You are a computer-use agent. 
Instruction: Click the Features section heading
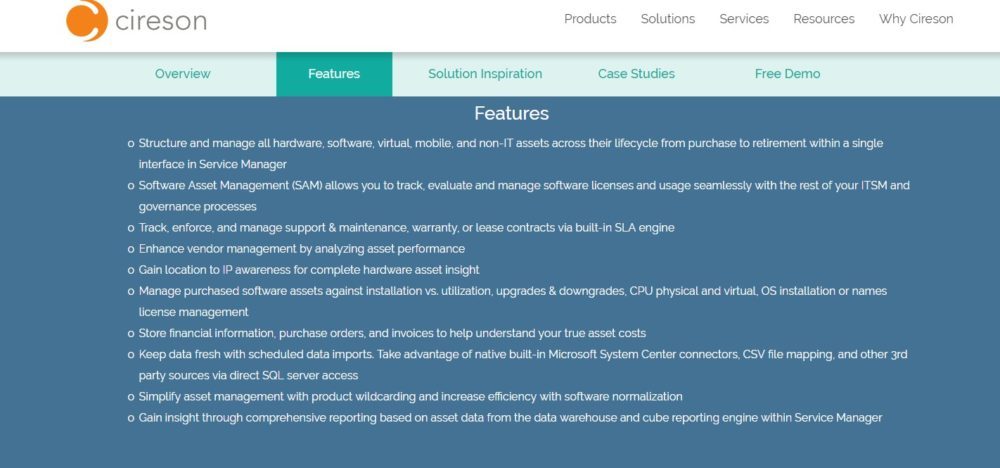(511, 113)
